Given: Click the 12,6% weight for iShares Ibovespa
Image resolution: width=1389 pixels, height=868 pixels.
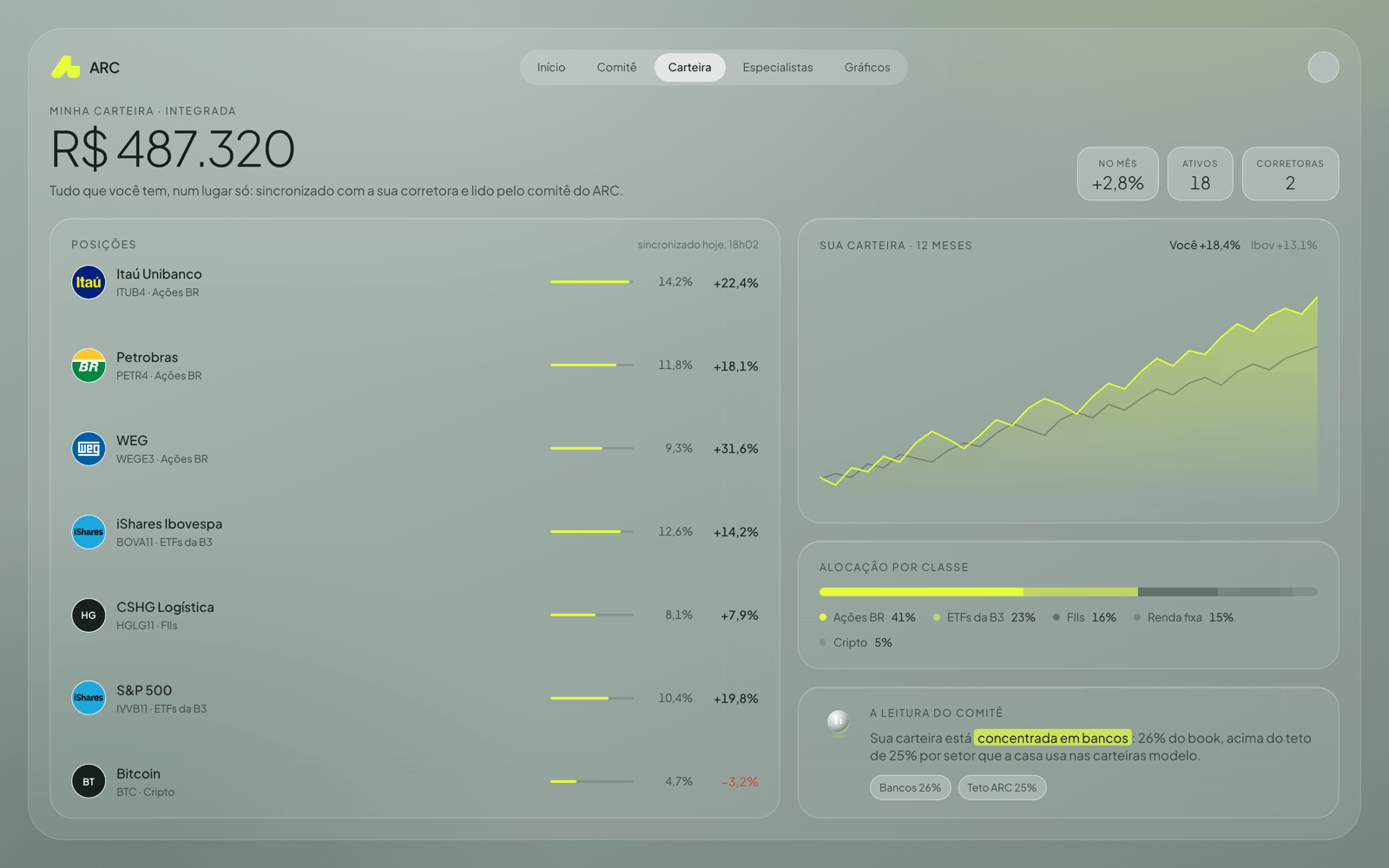Looking at the screenshot, I should [675, 531].
